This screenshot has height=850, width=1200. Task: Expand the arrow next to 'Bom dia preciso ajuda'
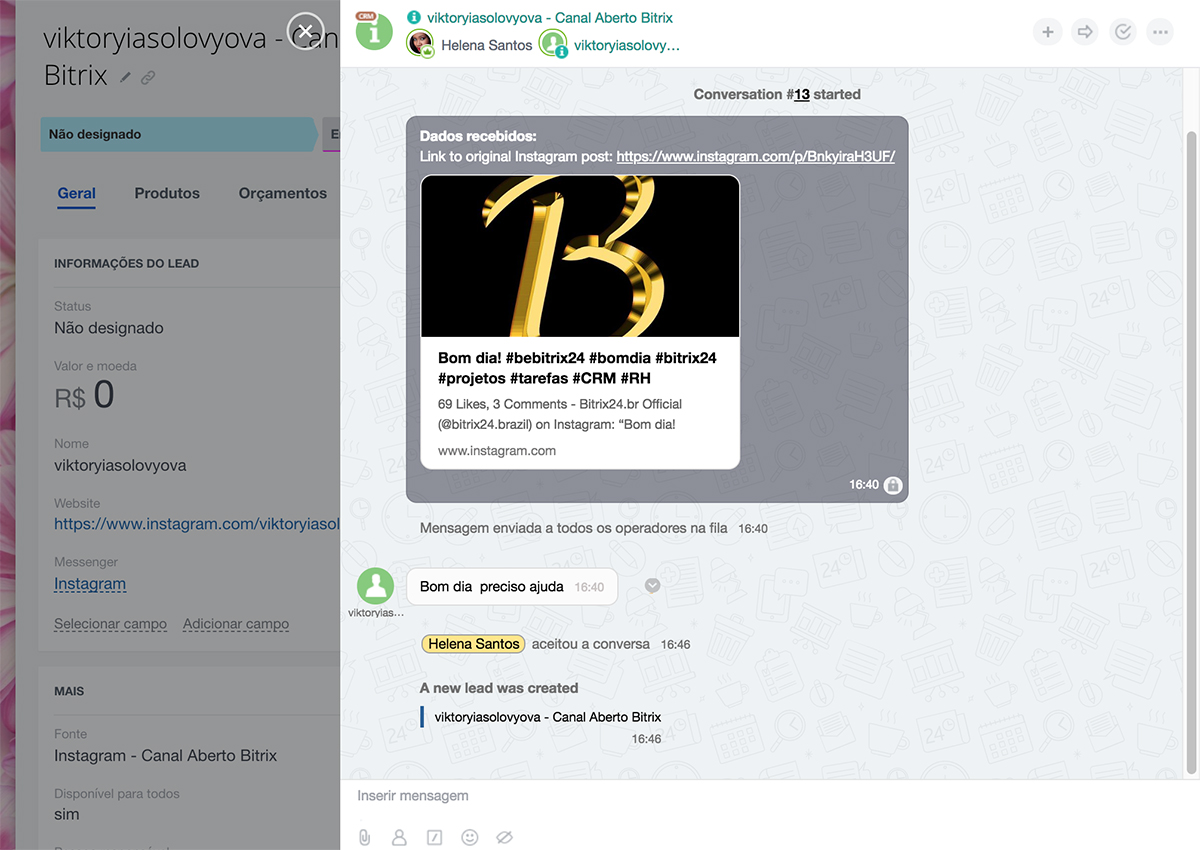(x=652, y=586)
